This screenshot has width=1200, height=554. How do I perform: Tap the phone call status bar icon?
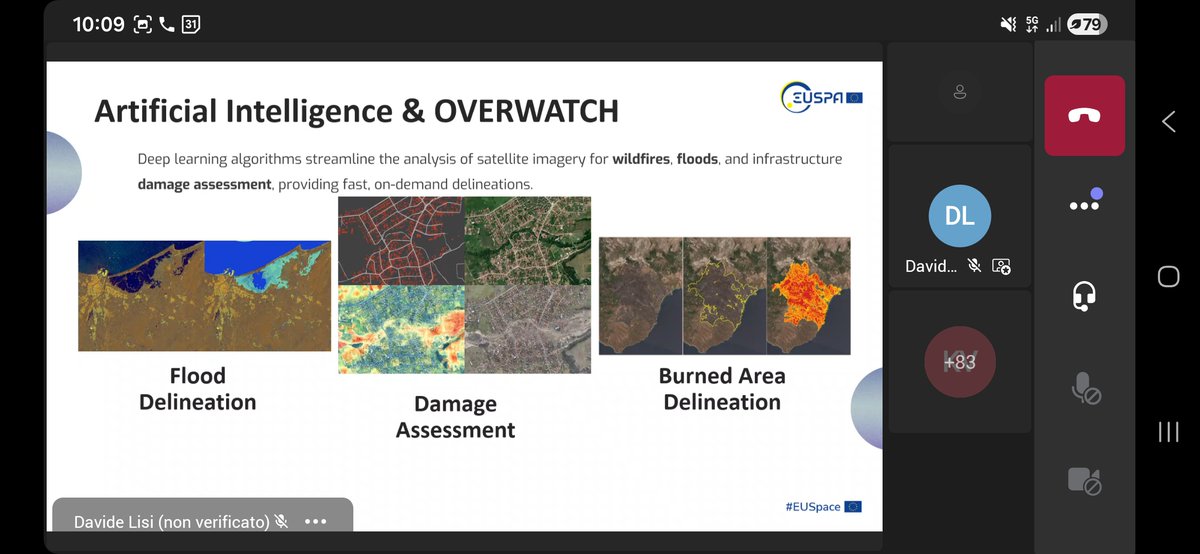(x=166, y=24)
